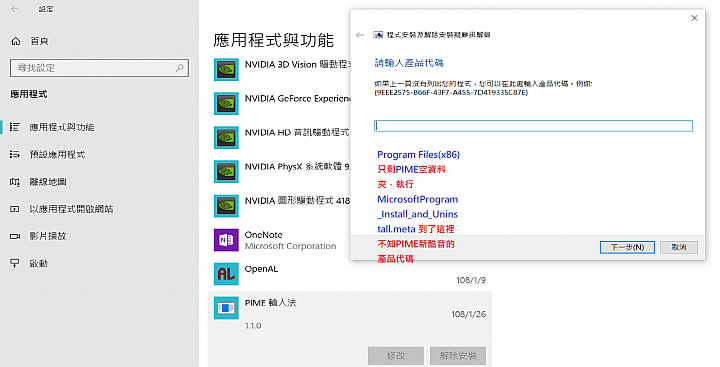Click the NVIDIA GeForce Experience icon
The height and width of the screenshot is (367, 720).
(226, 103)
